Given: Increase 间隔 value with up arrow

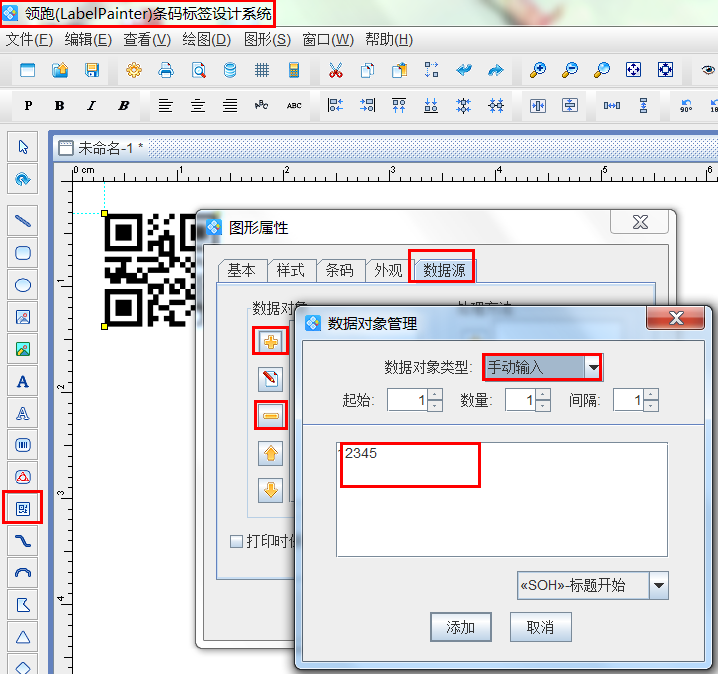Looking at the screenshot, I should pyautogui.click(x=651, y=394).
